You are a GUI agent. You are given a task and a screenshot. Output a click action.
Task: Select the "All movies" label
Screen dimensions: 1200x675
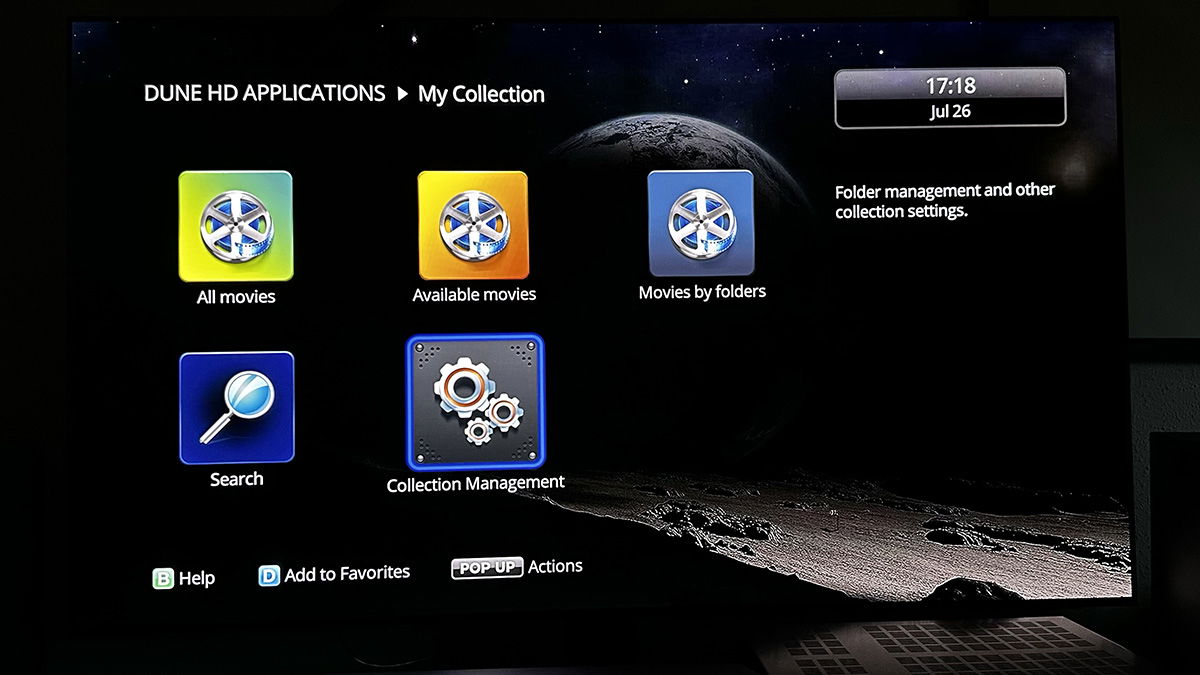point(236,297)
